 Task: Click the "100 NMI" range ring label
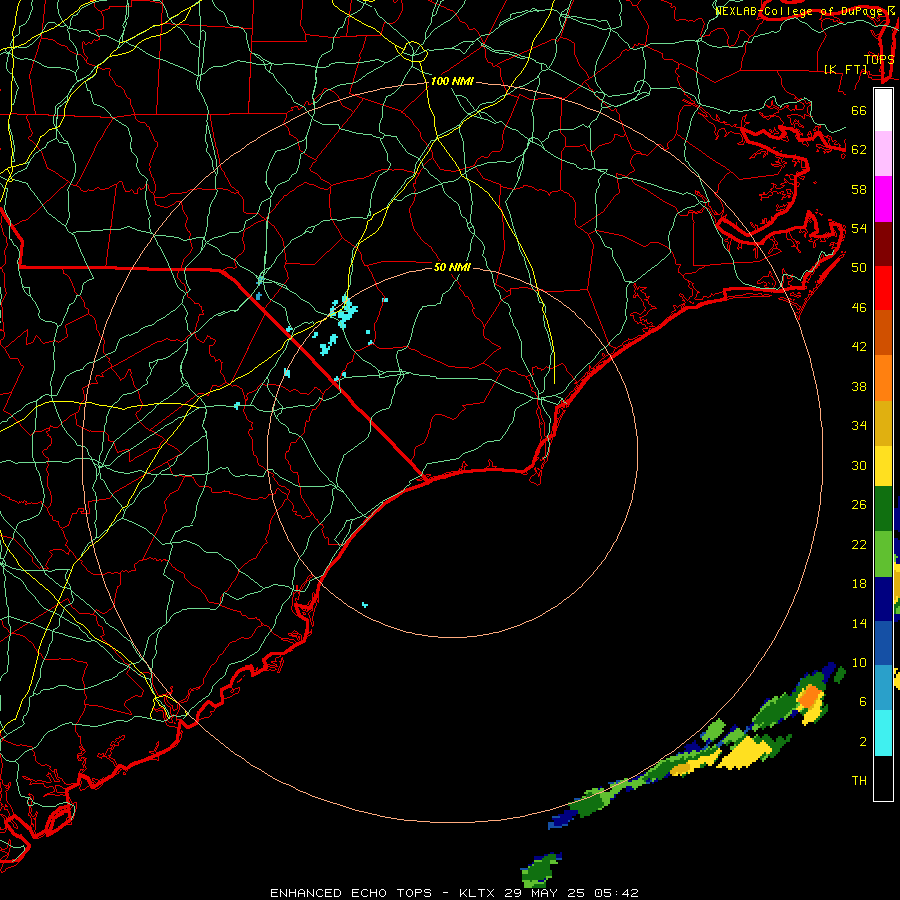tap(452, 82)
